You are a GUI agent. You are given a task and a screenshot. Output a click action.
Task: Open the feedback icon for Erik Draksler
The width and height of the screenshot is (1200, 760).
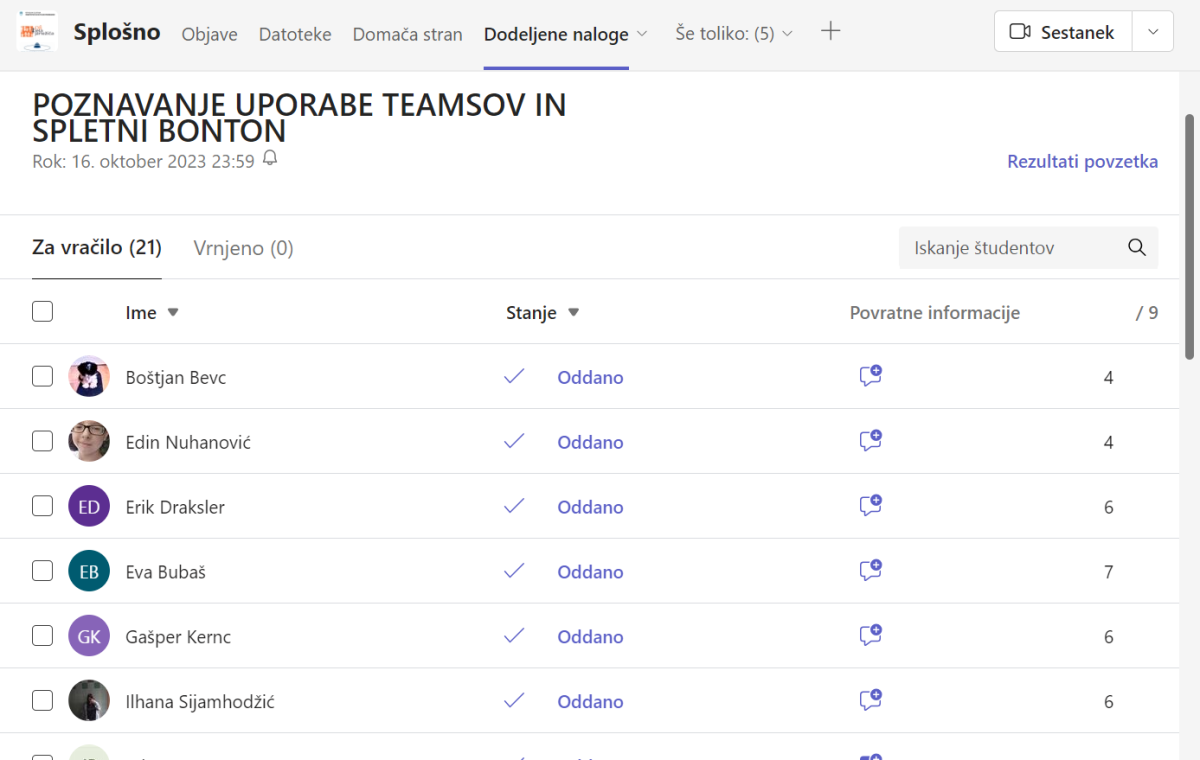(x=870, y=506)
